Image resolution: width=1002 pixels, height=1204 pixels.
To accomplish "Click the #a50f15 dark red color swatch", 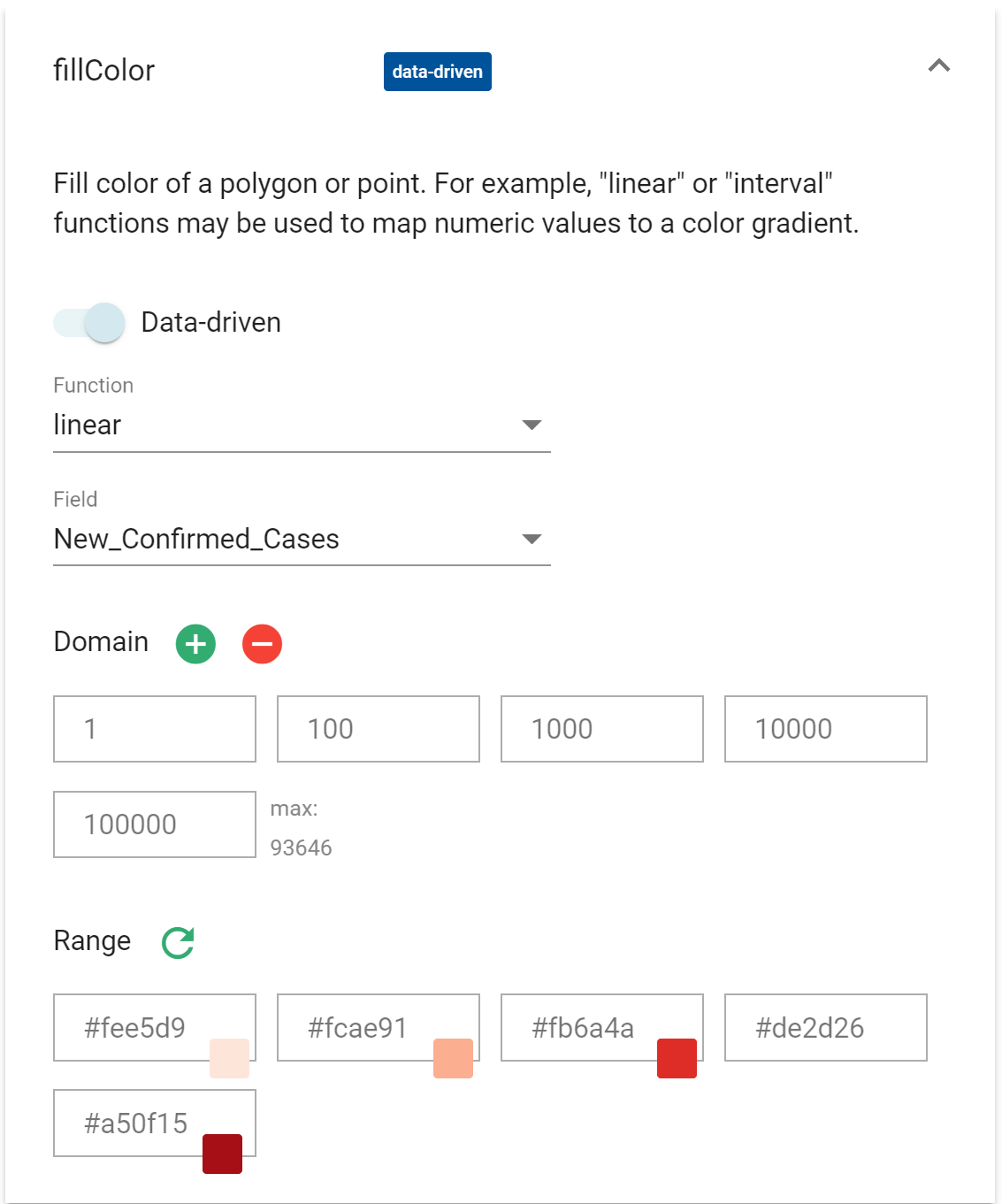I will click(222, 1154).
